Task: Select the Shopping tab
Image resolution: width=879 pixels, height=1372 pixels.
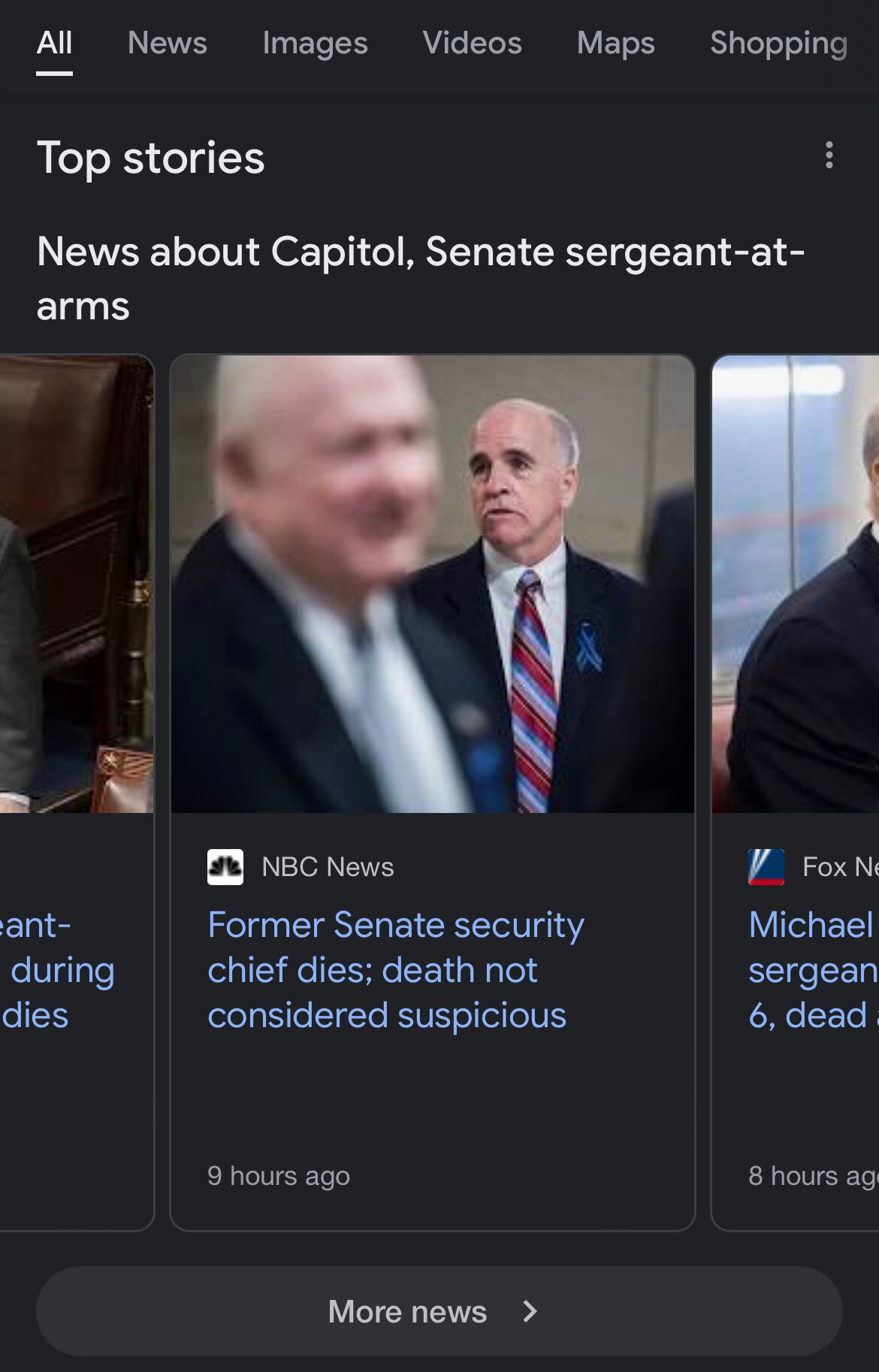Action: [778, 44]
